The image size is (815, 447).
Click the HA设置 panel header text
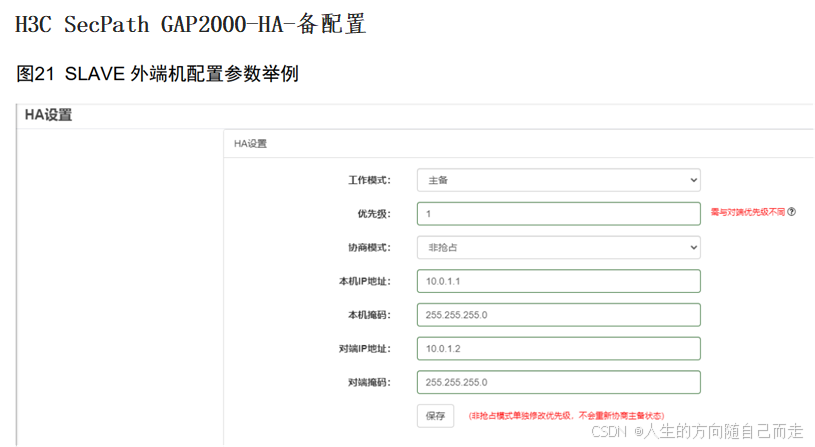(x=250, y=143)
